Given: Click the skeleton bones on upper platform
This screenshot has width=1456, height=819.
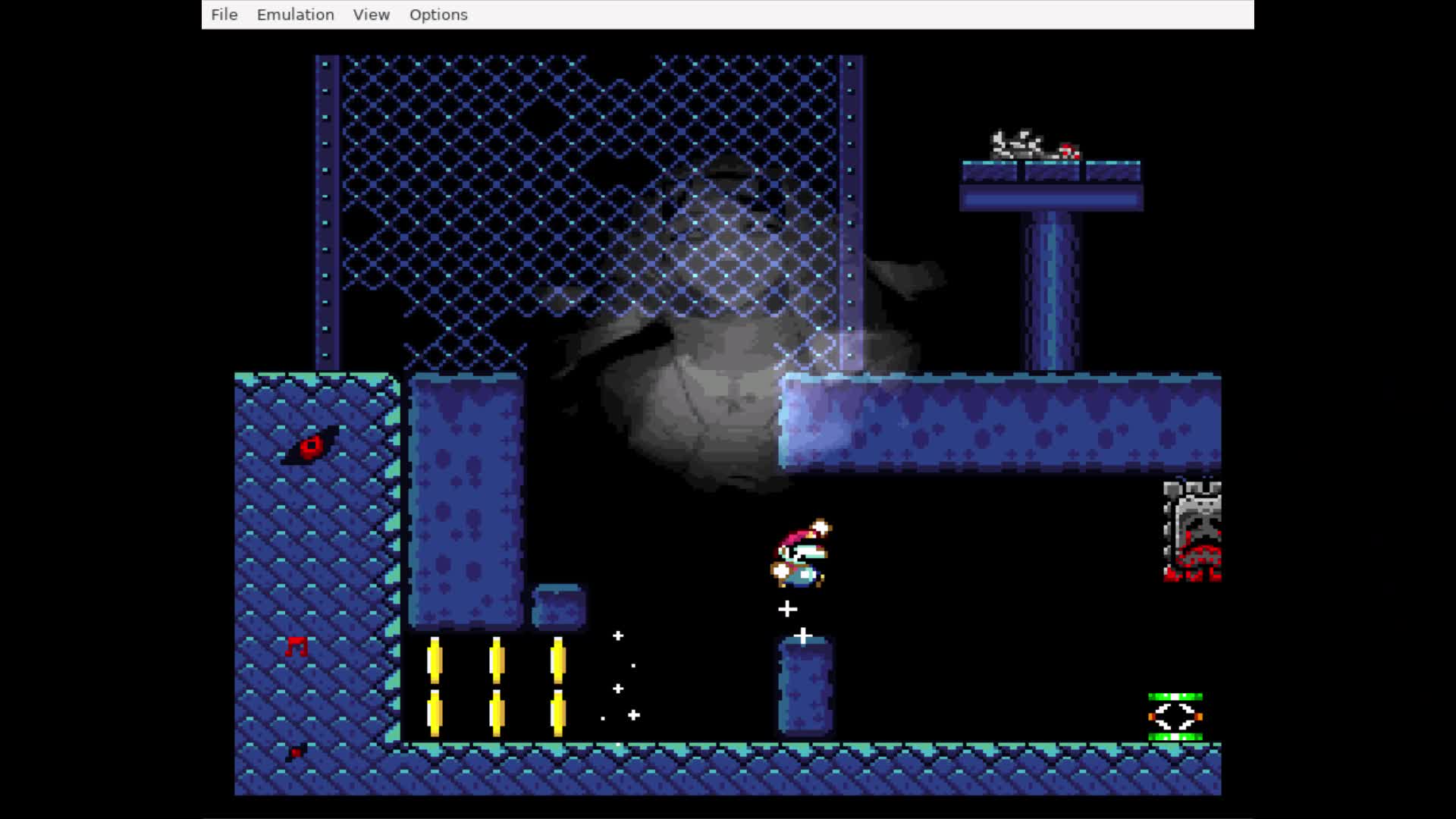Looking at the screenshot, I should point(1034,145).
